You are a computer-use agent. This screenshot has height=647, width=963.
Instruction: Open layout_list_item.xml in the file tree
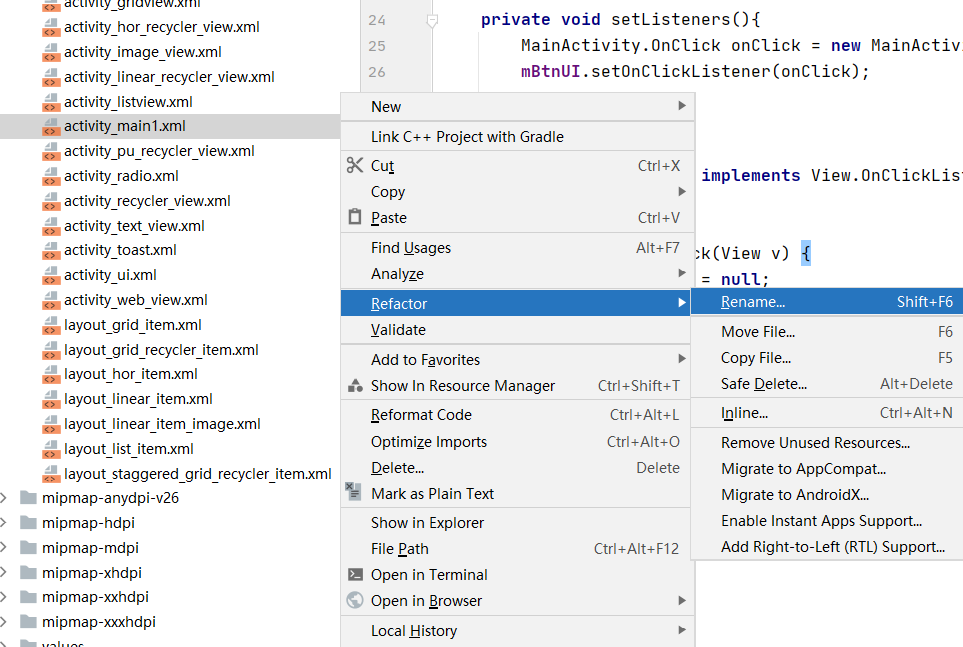[128, 449]
